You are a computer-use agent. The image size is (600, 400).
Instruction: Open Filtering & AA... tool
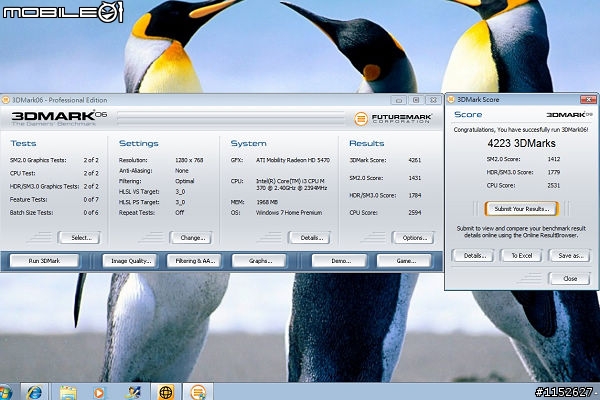194,261
